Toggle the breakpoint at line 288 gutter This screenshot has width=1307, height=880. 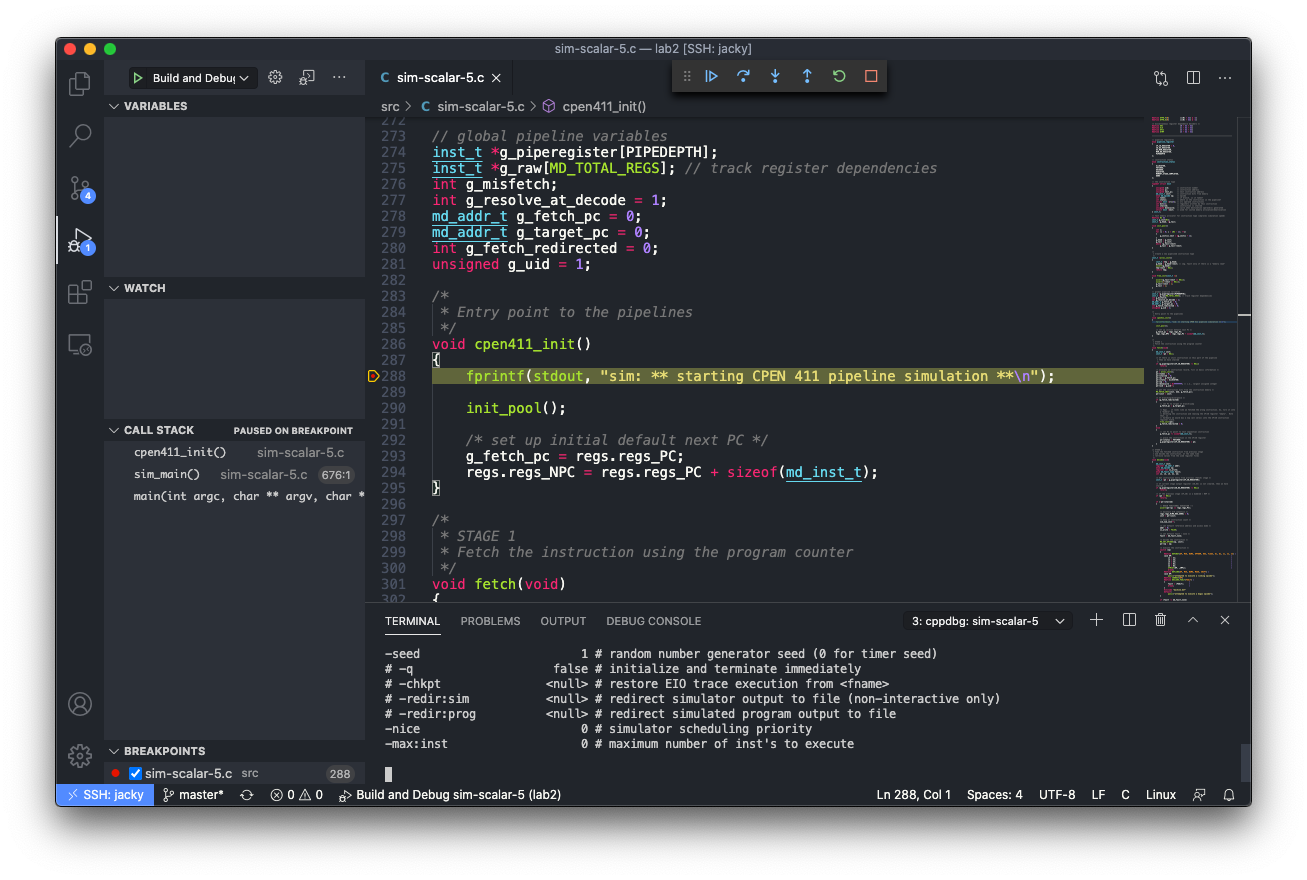(x=373, y=376)
